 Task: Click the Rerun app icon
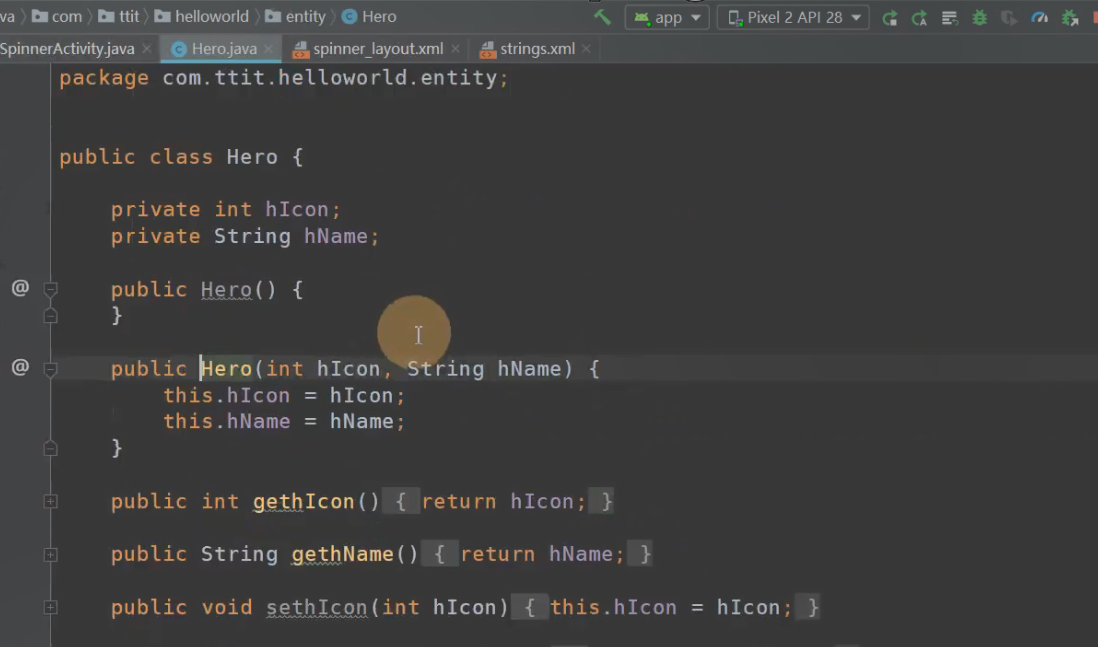pyautogui.click(x=890, y=18)
